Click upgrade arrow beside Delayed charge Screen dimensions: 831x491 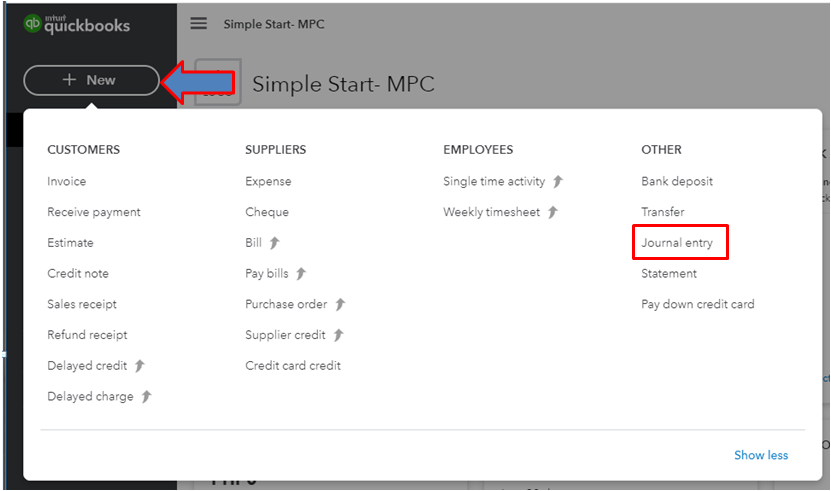tap(146, 397)
